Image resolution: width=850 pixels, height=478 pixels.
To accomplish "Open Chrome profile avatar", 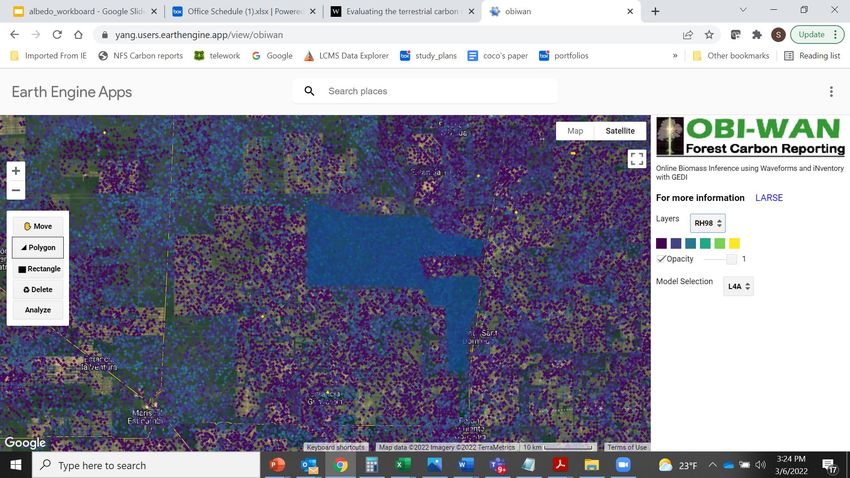I will [778, 35].
